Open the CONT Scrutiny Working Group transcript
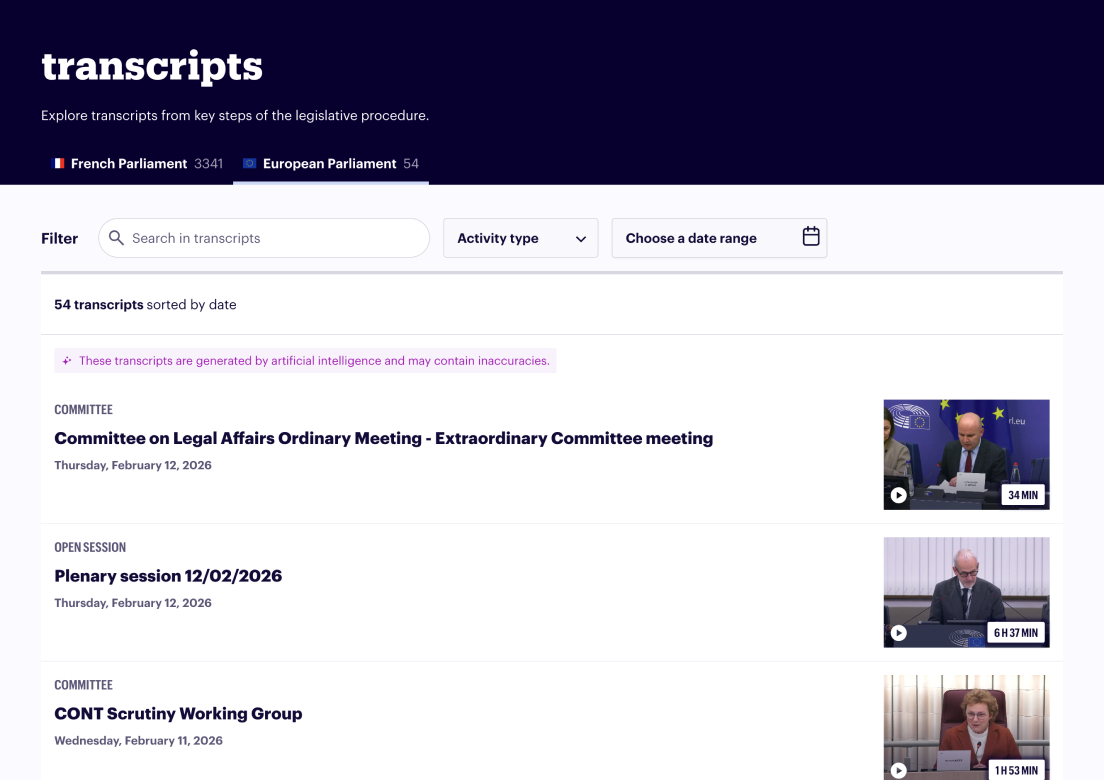 178,714
